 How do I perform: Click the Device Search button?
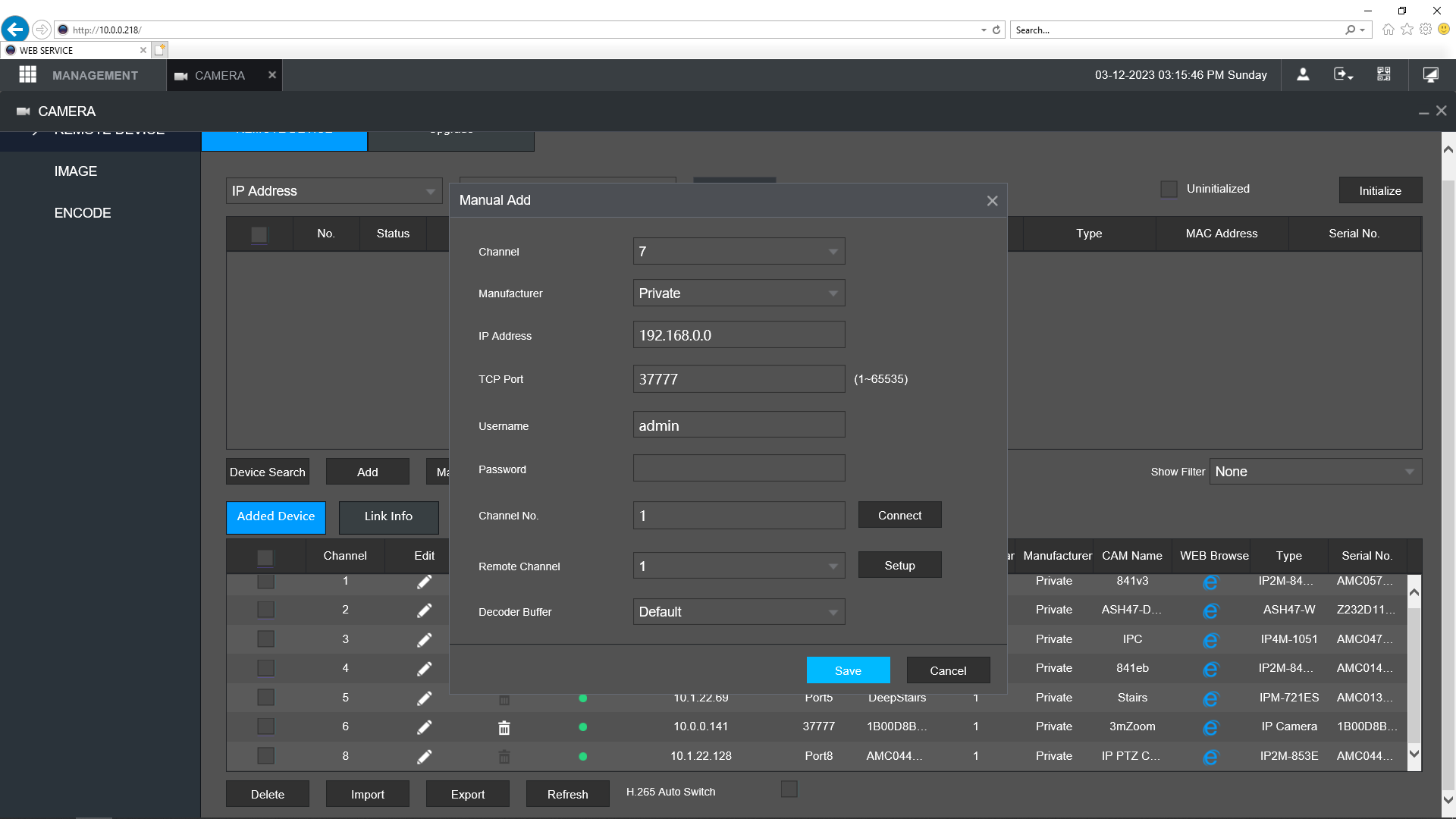pos(268,472)
